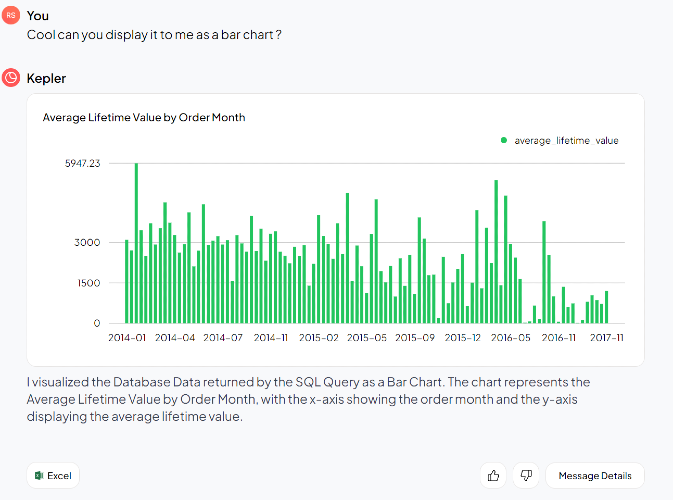Click the thumbs down feedback icon
This screenshot has width=673, height=500.
point(526,476)
